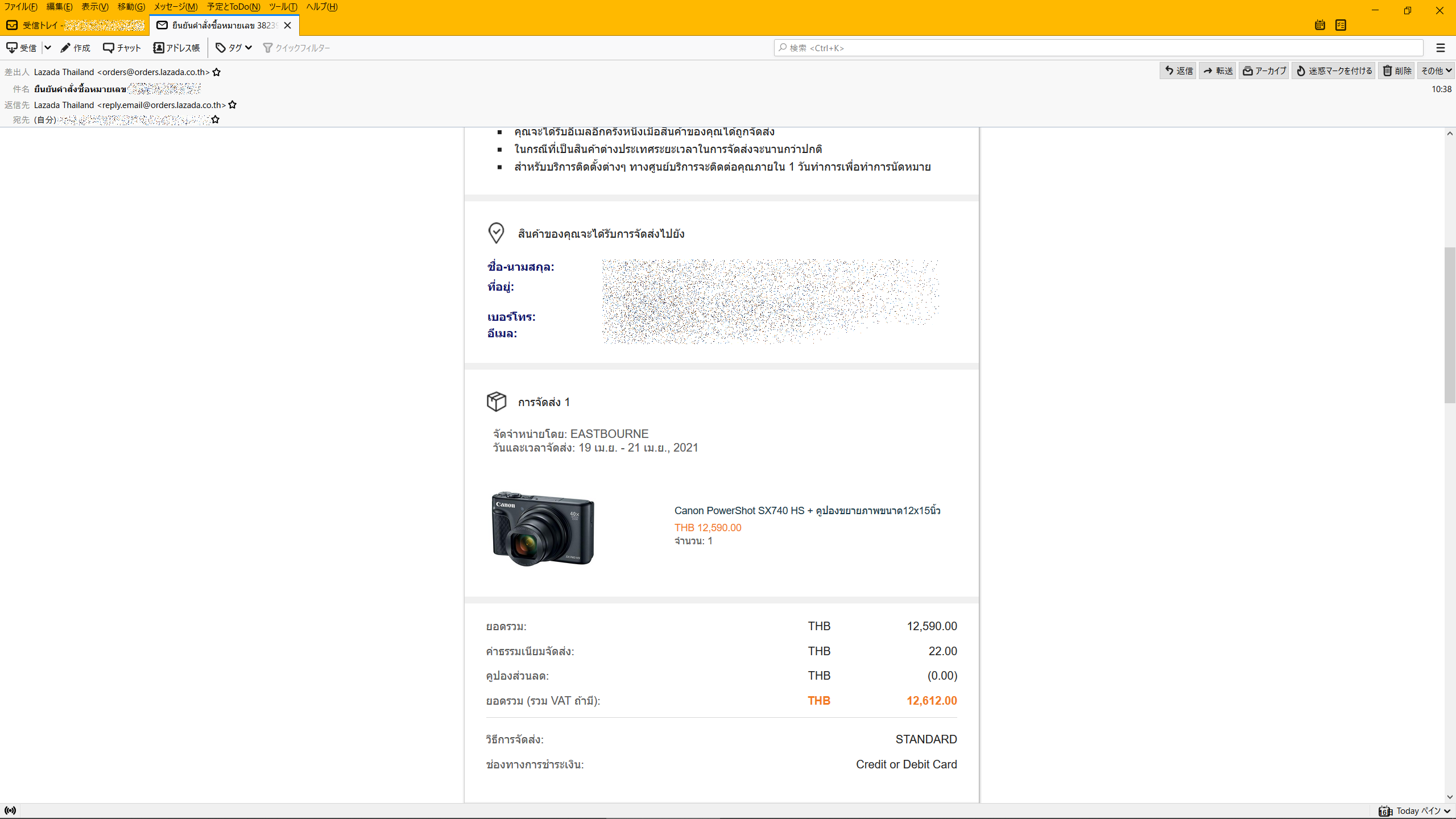The height and width of the screenshot is (819, 1456).
Task: Click the Forward (転送) button
Action: pyautogui.click(x=1218, y=71)
